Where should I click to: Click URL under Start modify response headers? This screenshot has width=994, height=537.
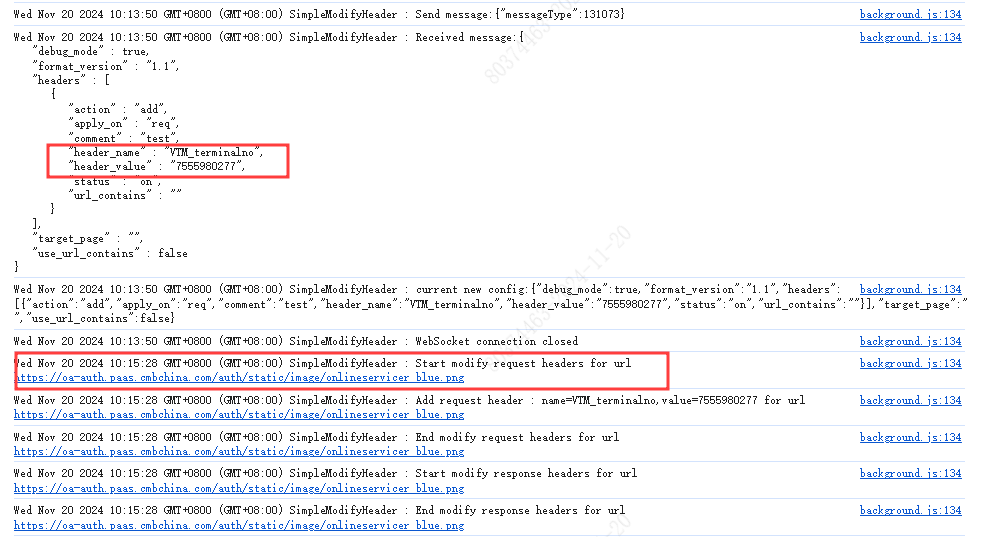(238, 488)
